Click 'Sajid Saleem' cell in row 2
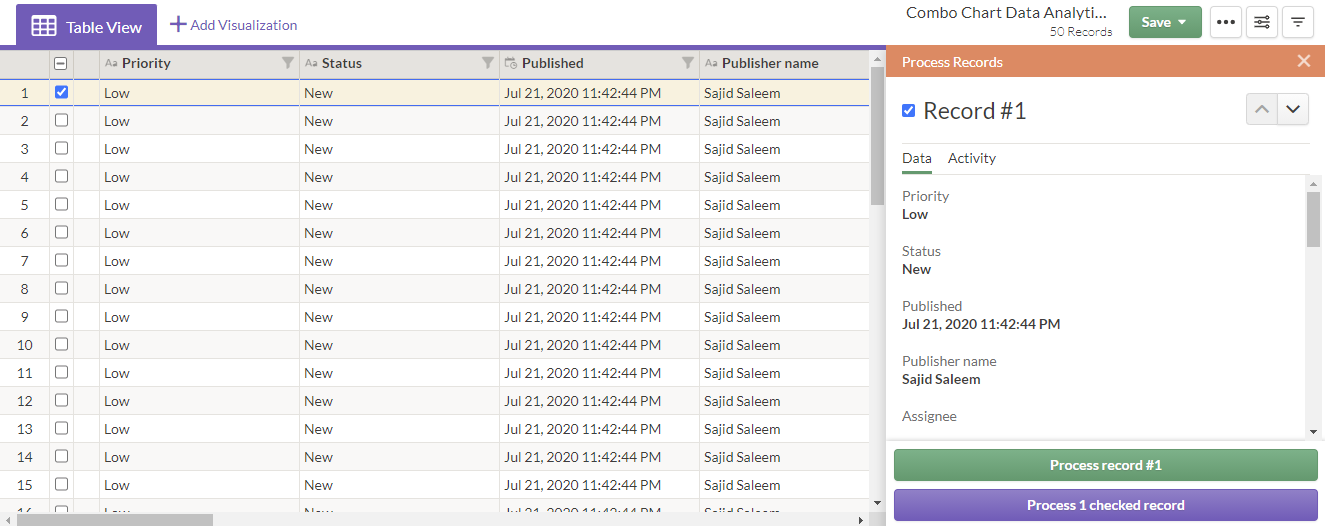Image resolution: width=1325 pixels, height=528 pixels. (x=784, y=120)
